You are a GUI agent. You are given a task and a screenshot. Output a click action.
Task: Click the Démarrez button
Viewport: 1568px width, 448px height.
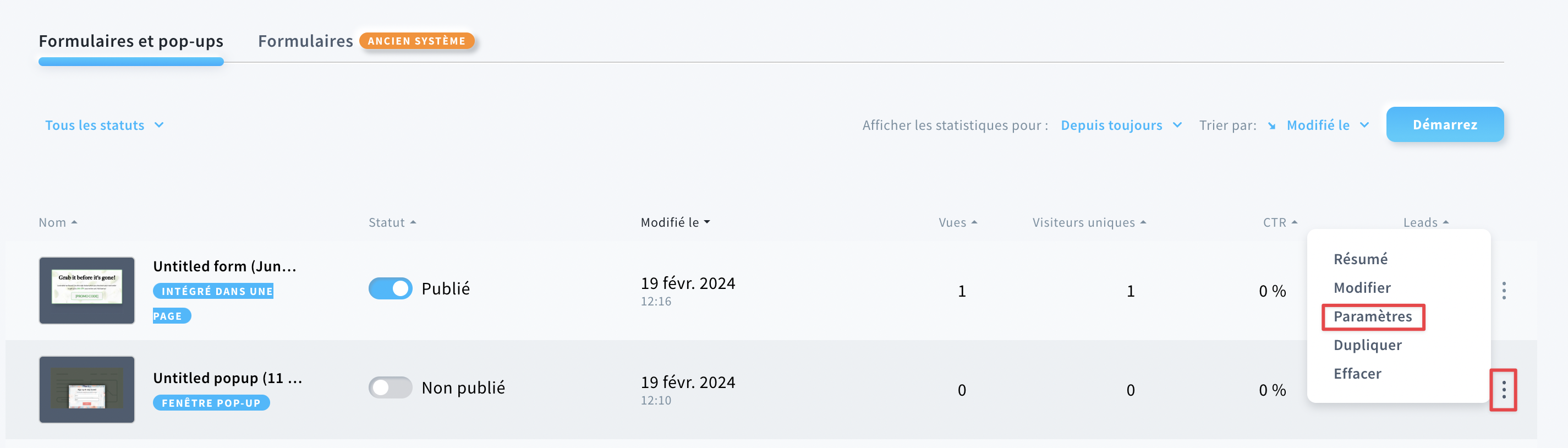click(x=1444, y=125)
